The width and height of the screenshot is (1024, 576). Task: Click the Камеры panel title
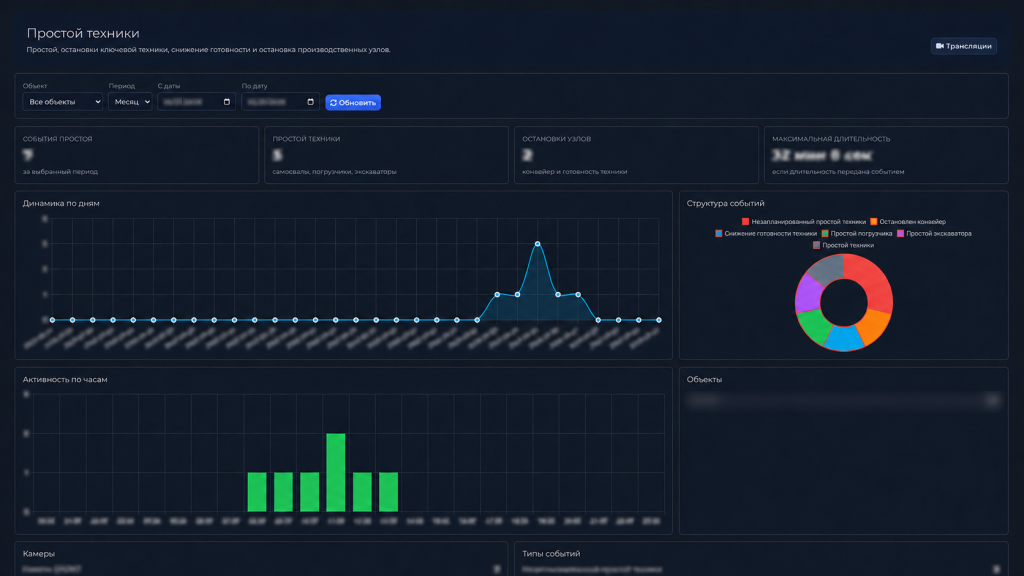click(39, 554)
